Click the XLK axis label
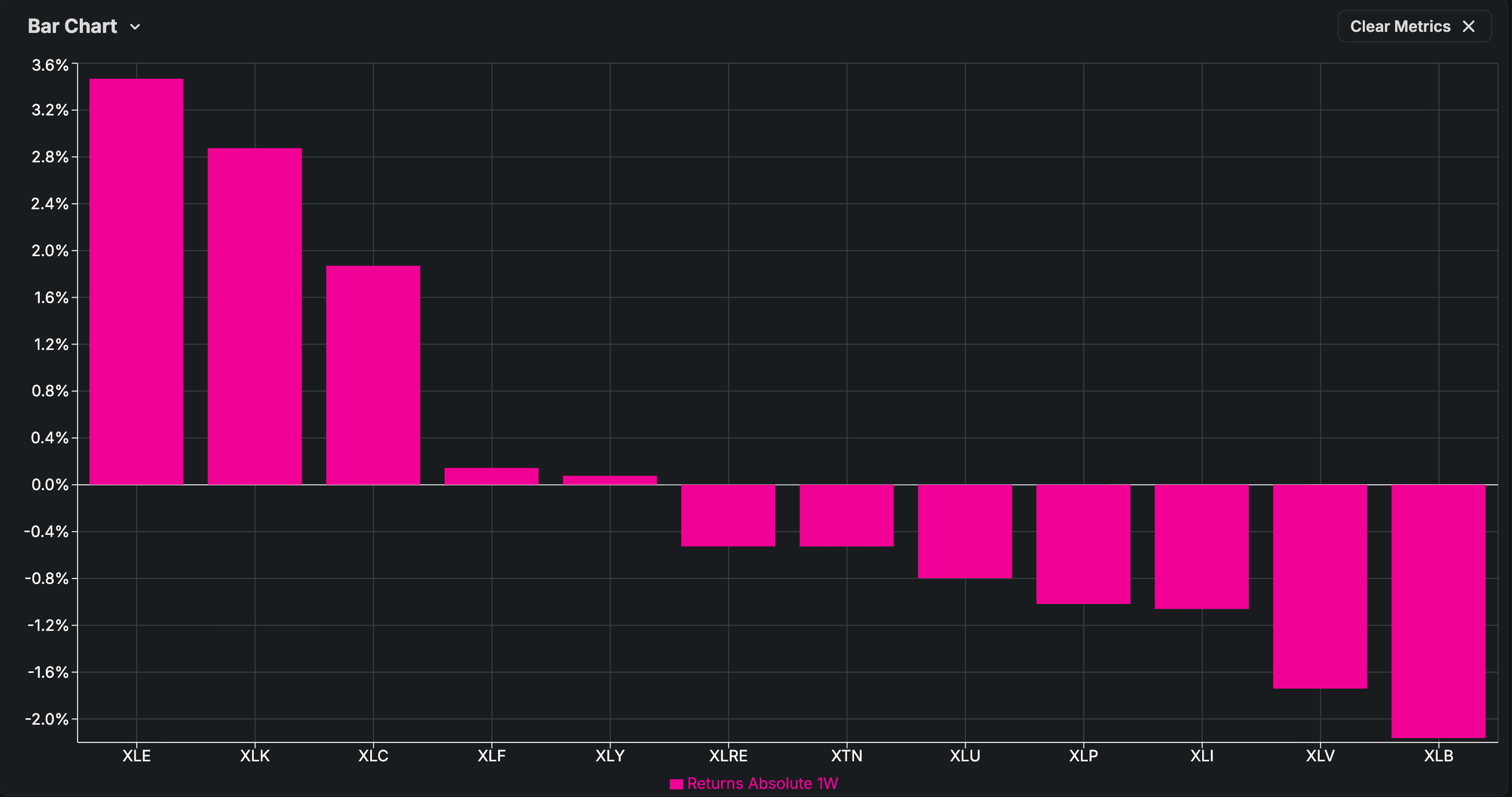The image size is (1512, 797). [255, 756]
